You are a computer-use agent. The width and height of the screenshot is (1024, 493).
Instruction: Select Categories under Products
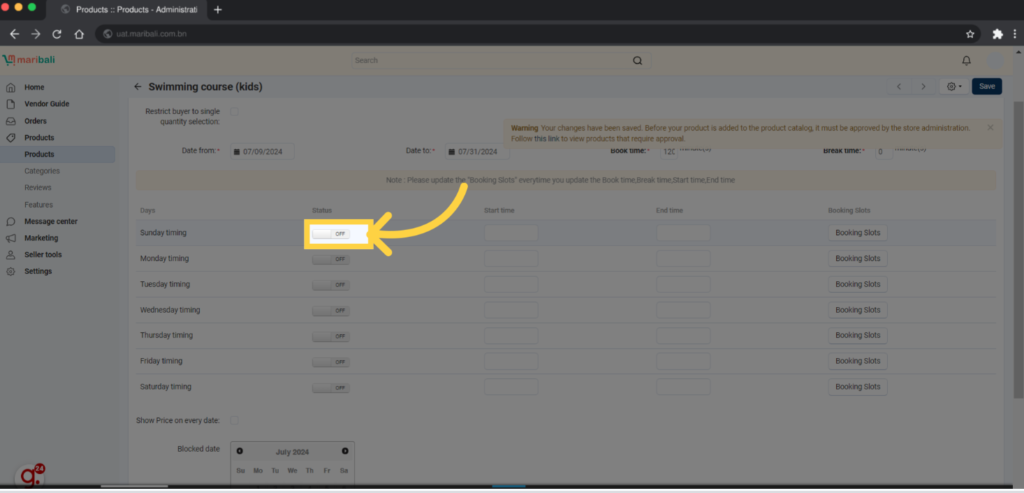coord(42,171)
